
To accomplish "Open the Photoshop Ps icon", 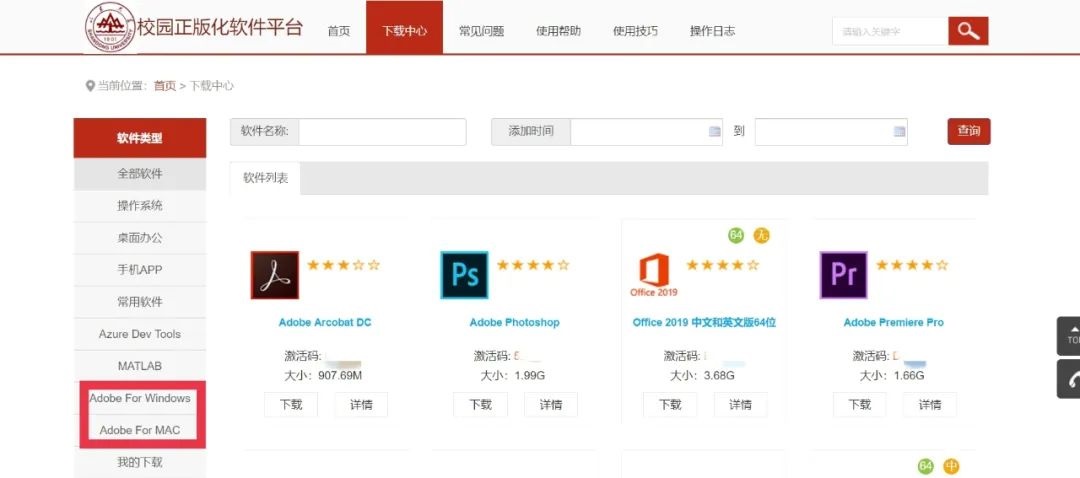I will (464, 275).
